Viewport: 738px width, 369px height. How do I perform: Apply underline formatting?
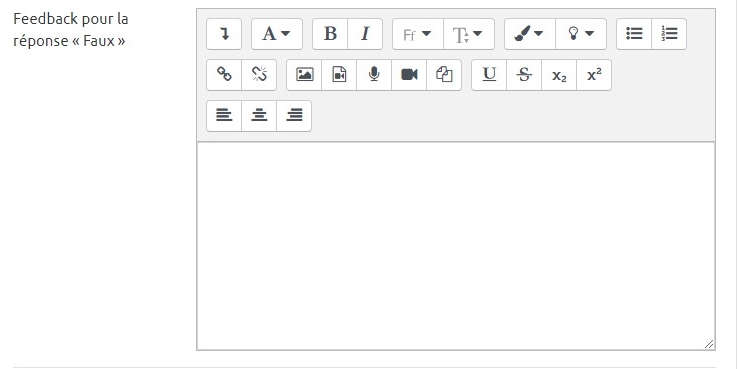(x=489, y=75)
